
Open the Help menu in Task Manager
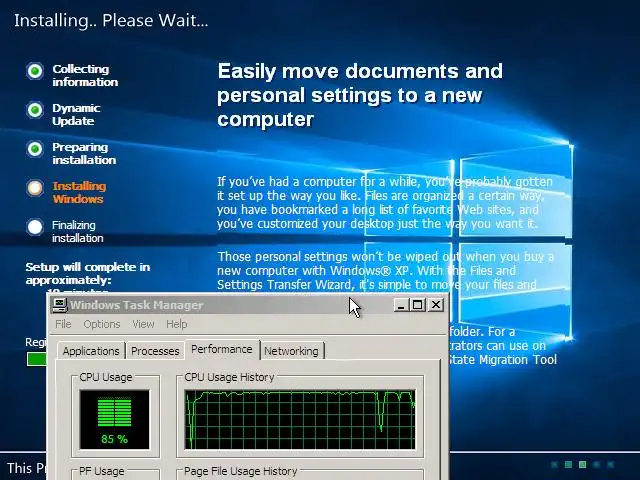tap(177, 324)
